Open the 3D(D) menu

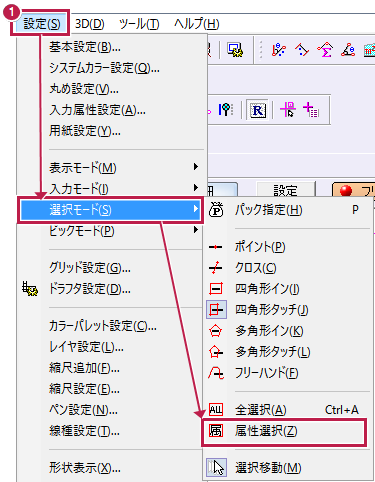tap(89, 24)
